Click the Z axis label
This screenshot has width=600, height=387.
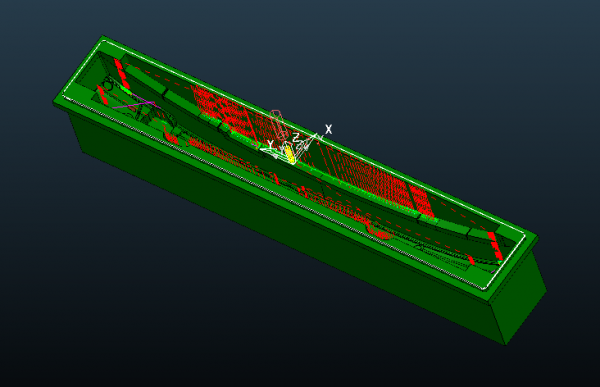pyautogui.click(x=296, y=138)
